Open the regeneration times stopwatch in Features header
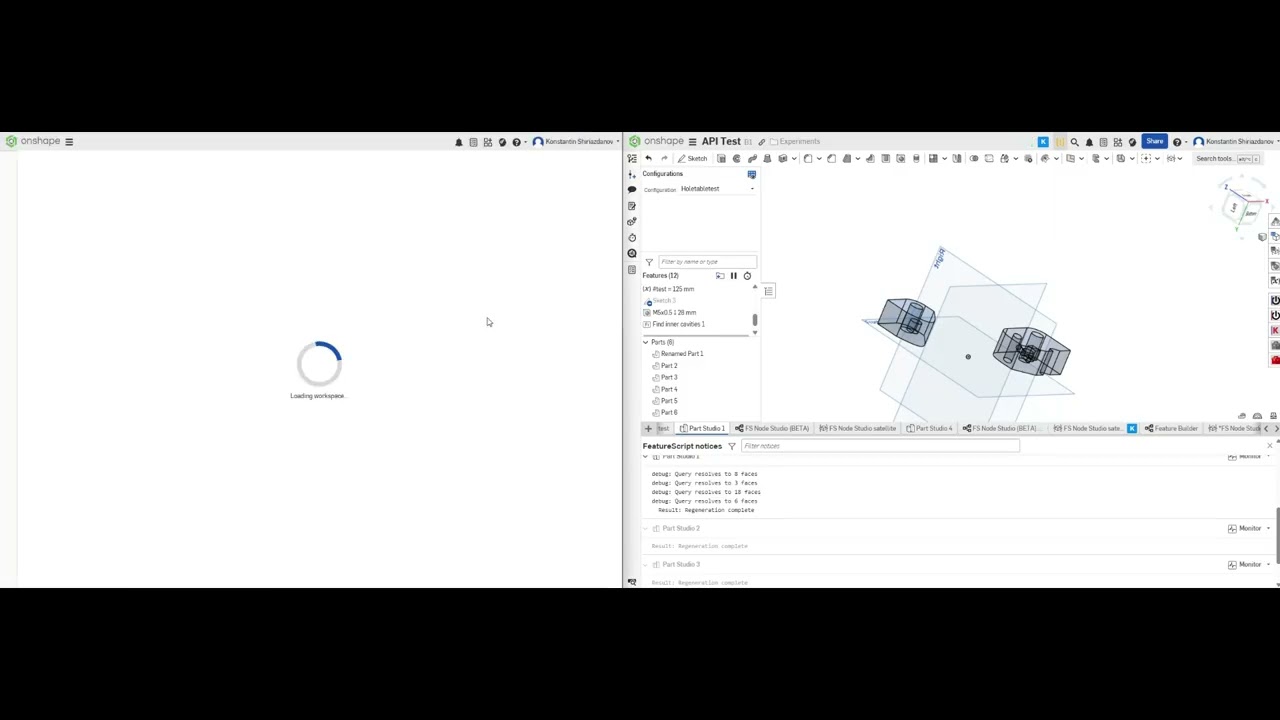 pyautogui.click(x=747, y=276)
